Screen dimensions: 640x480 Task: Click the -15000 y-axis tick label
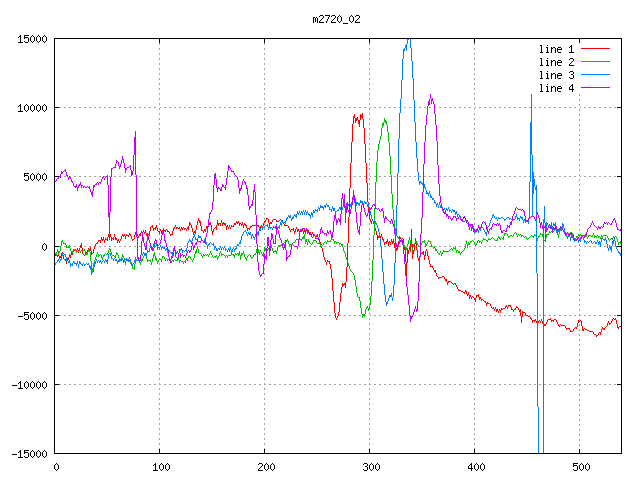click(x=29, y=454)
